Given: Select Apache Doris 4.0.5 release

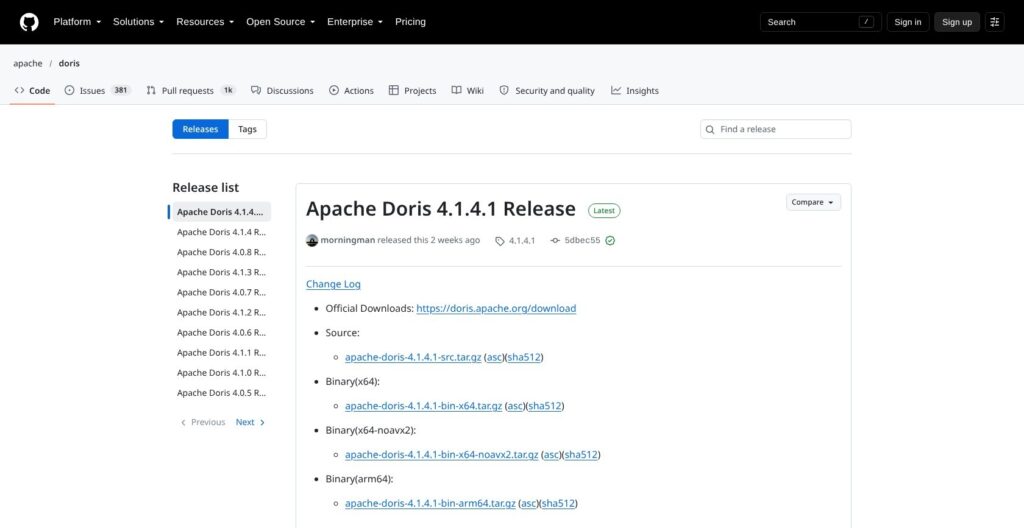Looking at the screenshot, I should [x=221, y=393].
